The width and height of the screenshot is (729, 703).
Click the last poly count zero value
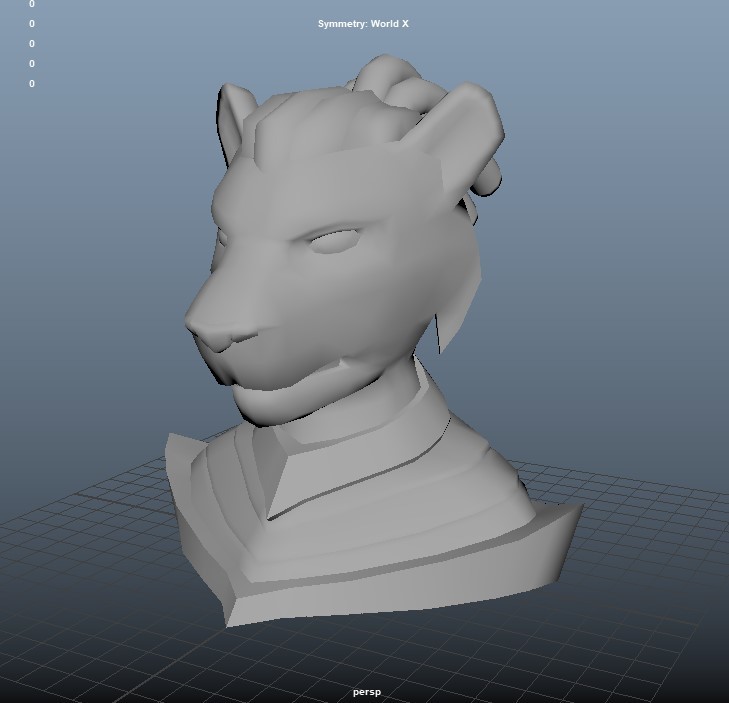point(32,84)
